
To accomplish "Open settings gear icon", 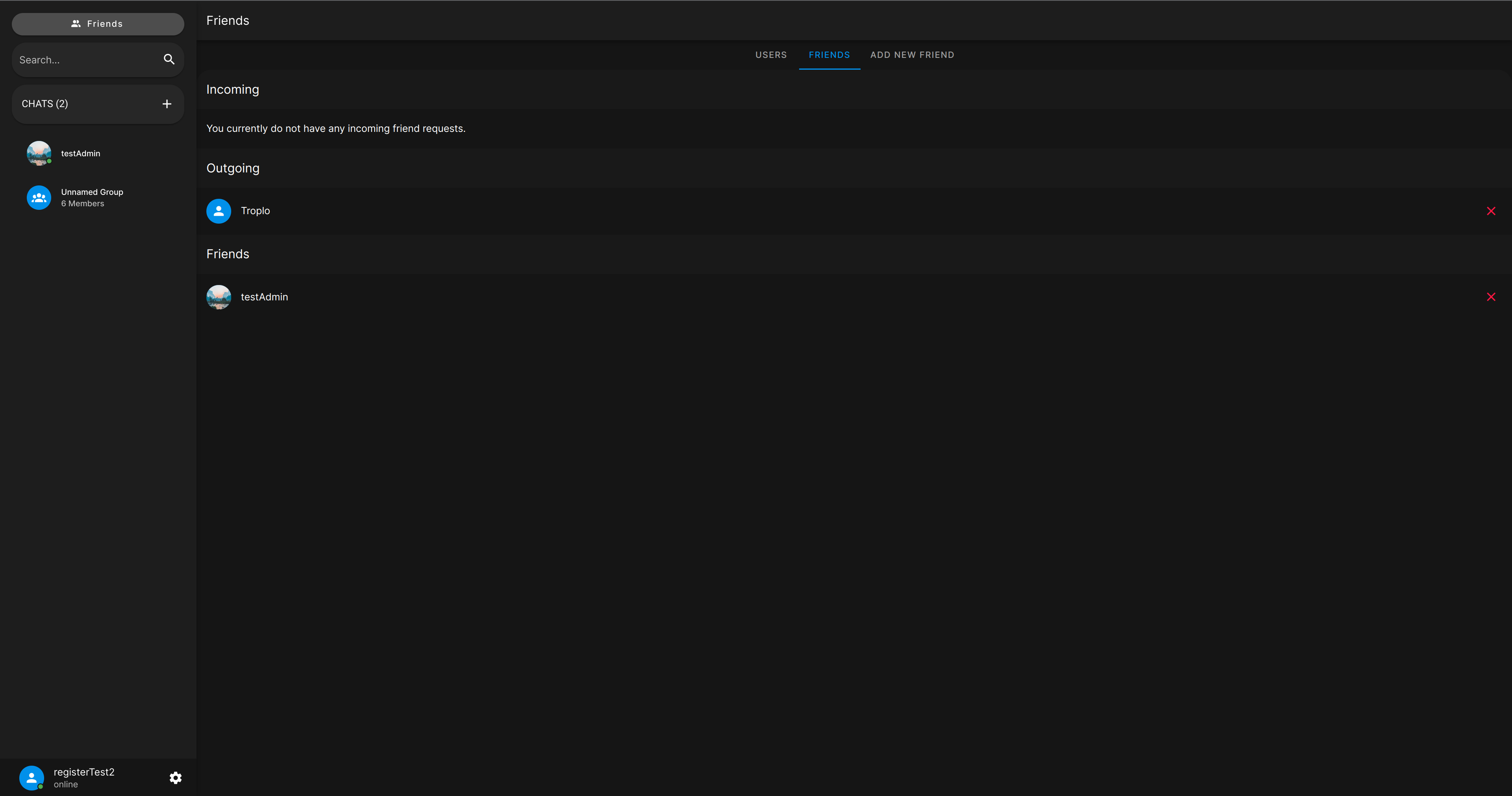I will tap(176, 778).
